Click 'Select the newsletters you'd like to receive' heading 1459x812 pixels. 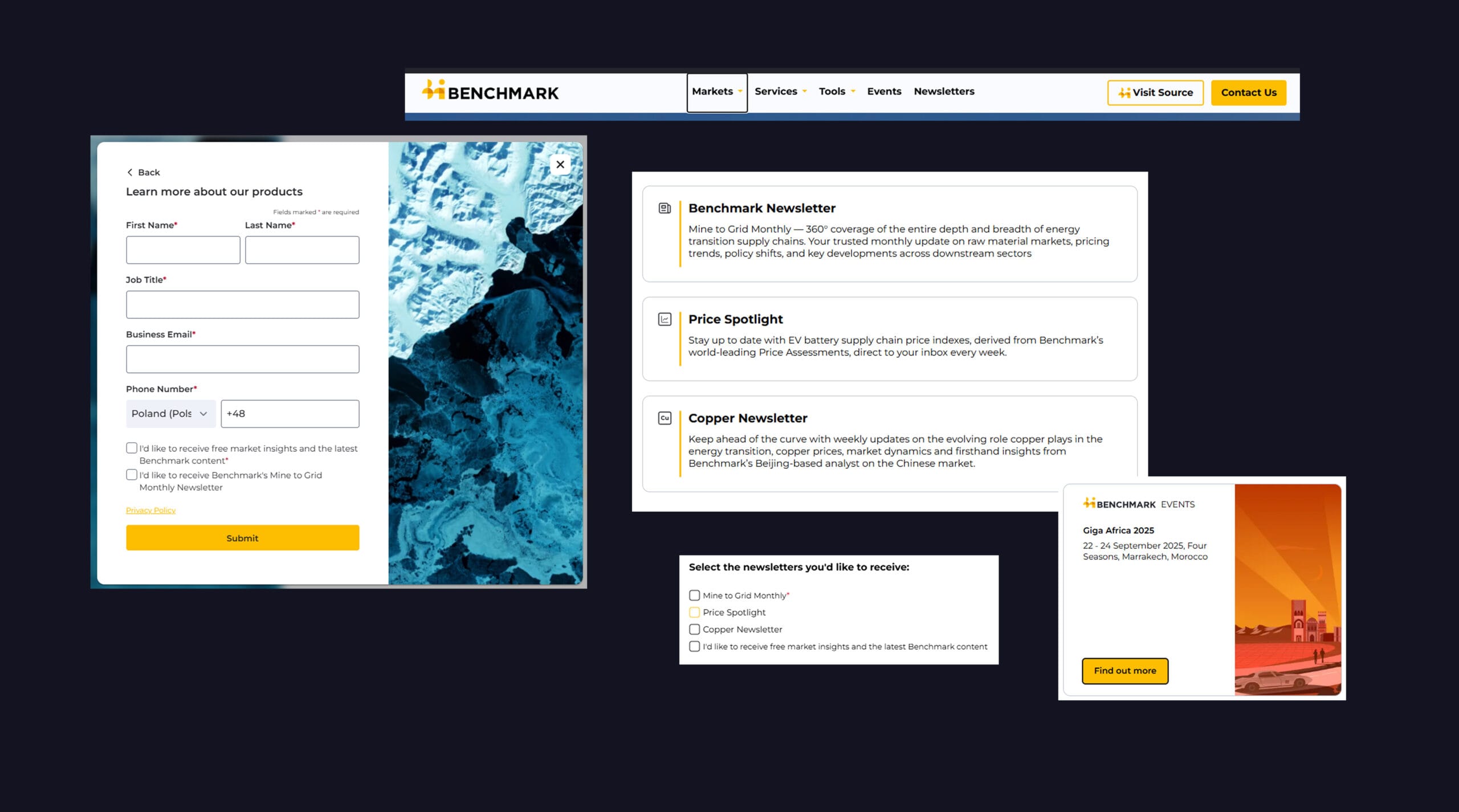pyautogui.click(x=799, y=567)
